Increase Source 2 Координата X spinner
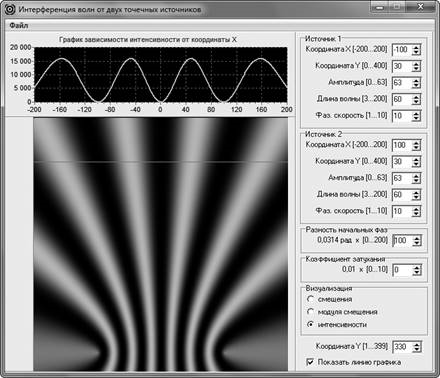 tap(416, 142)
